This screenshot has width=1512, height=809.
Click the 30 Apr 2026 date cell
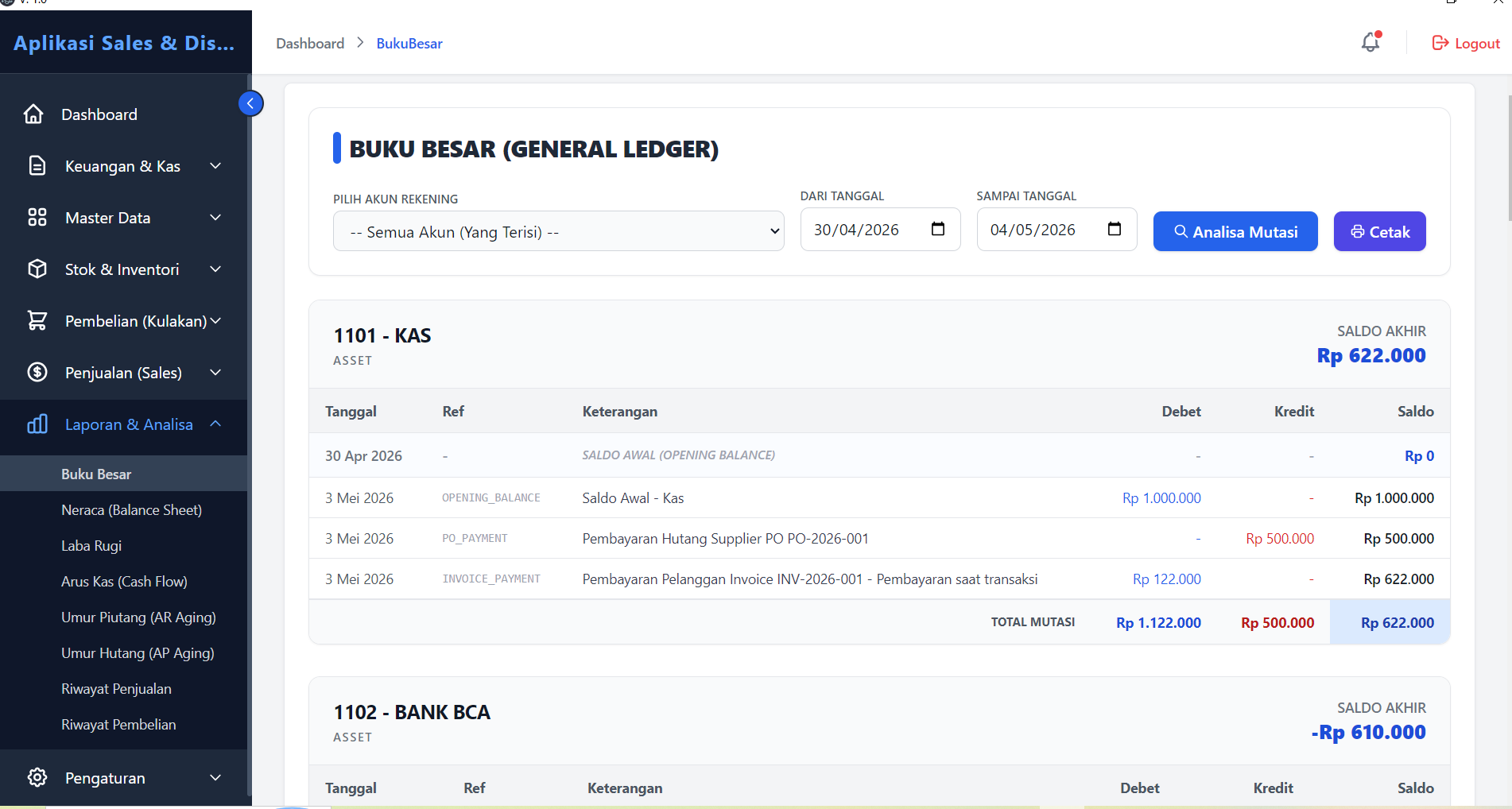[363, 455]
